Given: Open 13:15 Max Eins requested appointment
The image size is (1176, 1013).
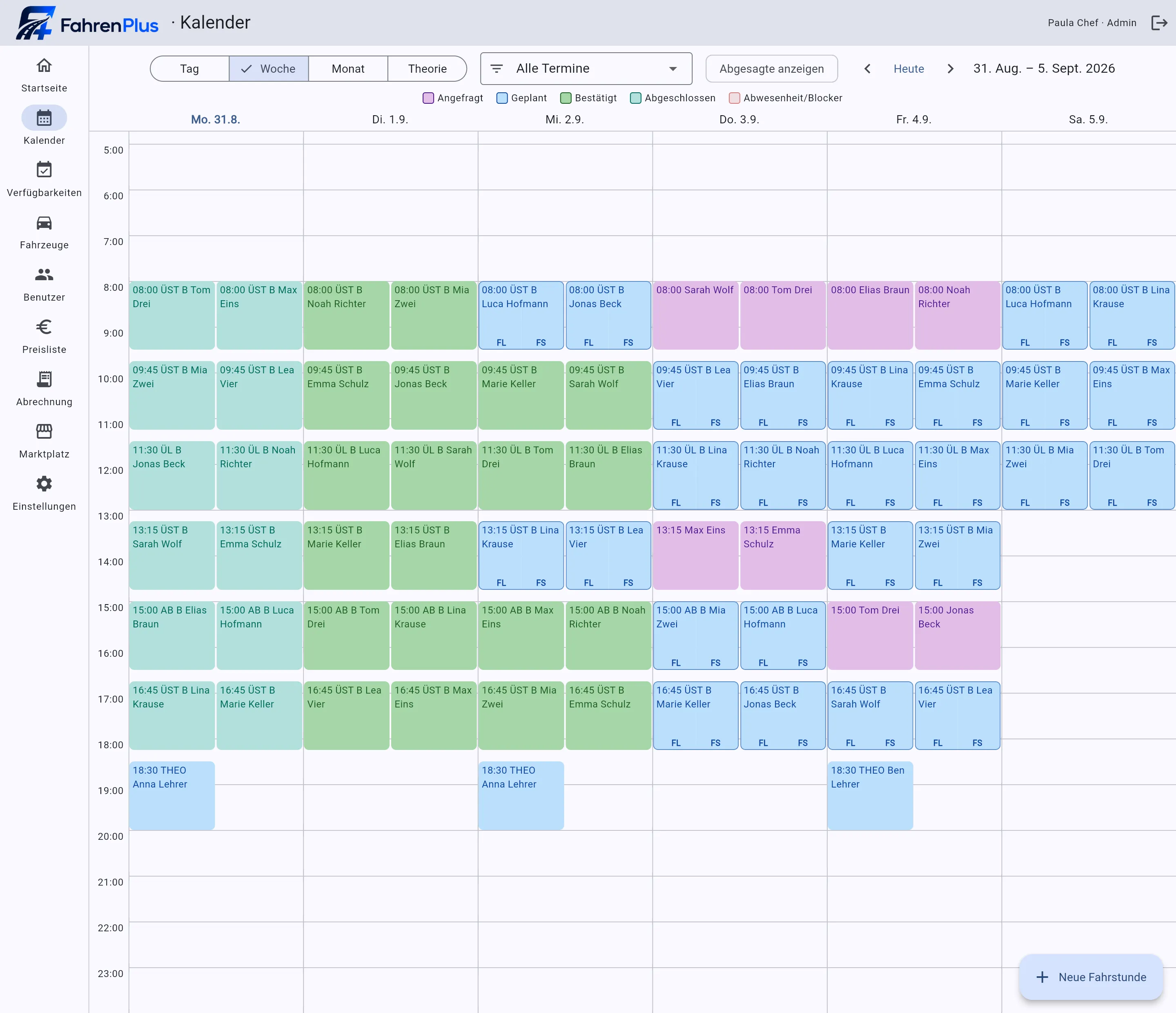Looking at the screenshot, I should (695, 556).
